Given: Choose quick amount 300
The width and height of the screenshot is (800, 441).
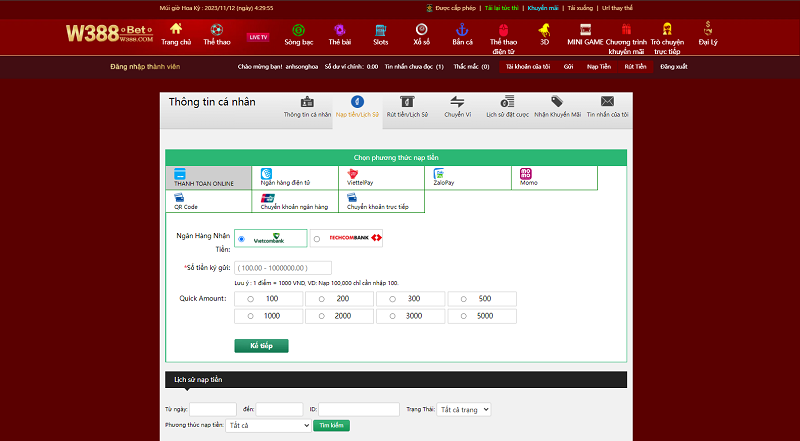Looking at the screenshot, I should tap(392, 299).
